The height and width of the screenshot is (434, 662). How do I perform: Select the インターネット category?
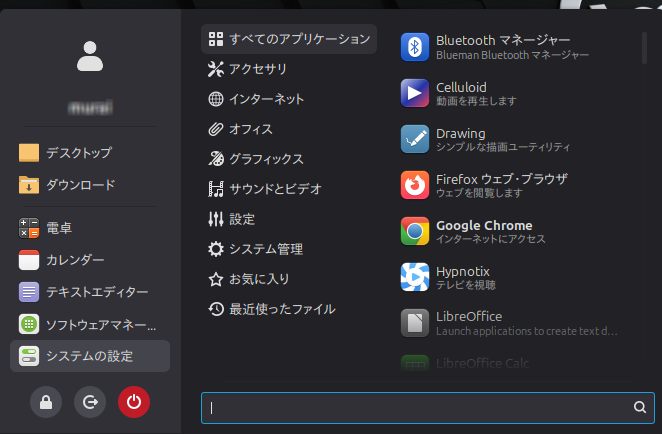(266, 99)
